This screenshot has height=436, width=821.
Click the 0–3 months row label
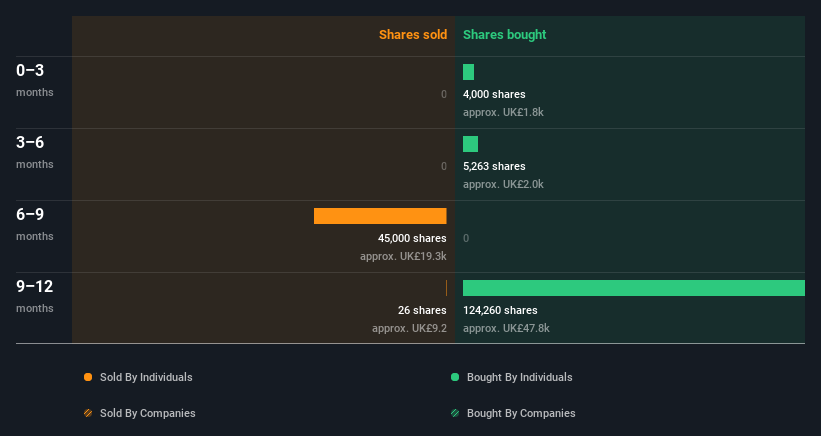pyautogui.click(x=35, y=80)
